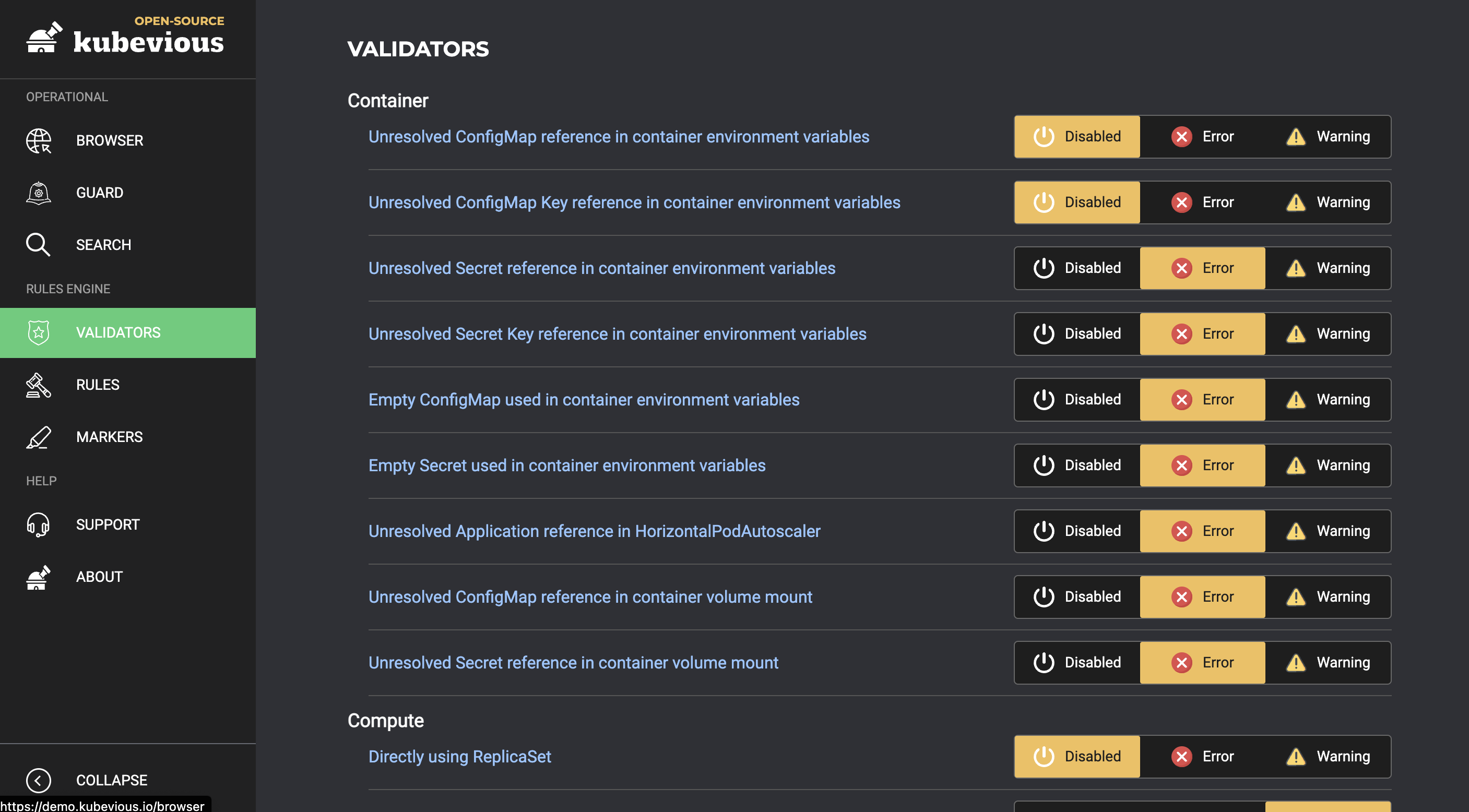Image resolution: width=1469 pixels, height=812 pixels.
Task: Set Unresolved ConfigMap reference env validator to Error
Action: click(1202, 137)
